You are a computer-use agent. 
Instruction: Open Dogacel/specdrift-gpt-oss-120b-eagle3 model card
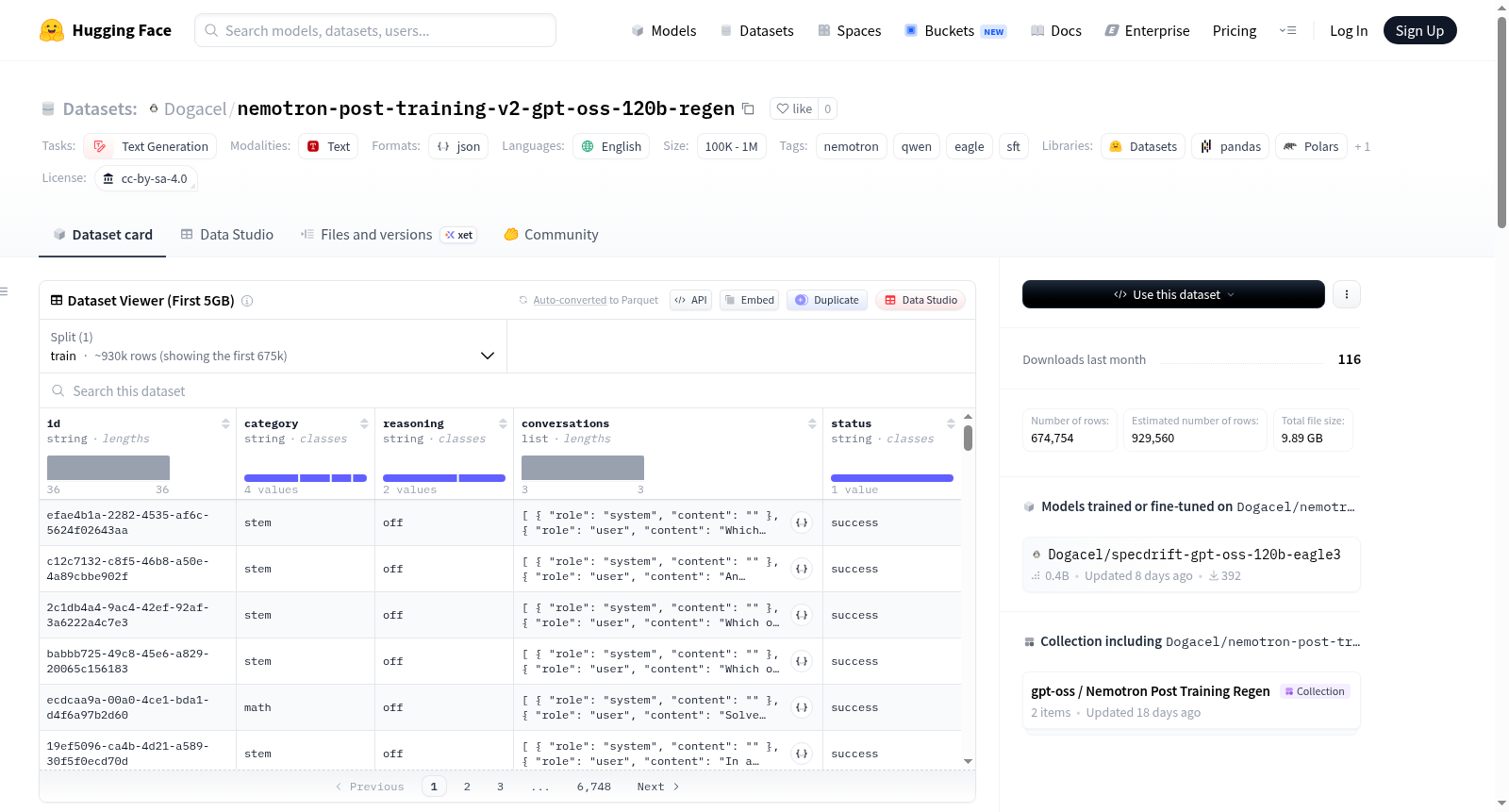click(1191, 564)
